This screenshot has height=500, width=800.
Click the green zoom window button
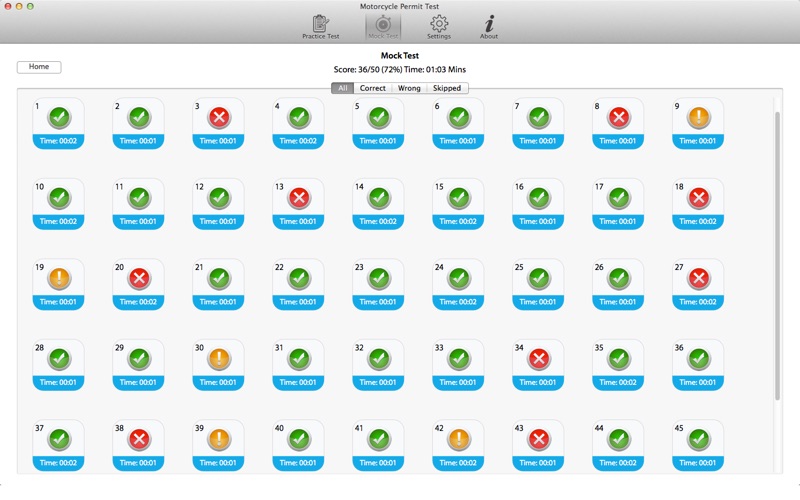coord(30,6)
